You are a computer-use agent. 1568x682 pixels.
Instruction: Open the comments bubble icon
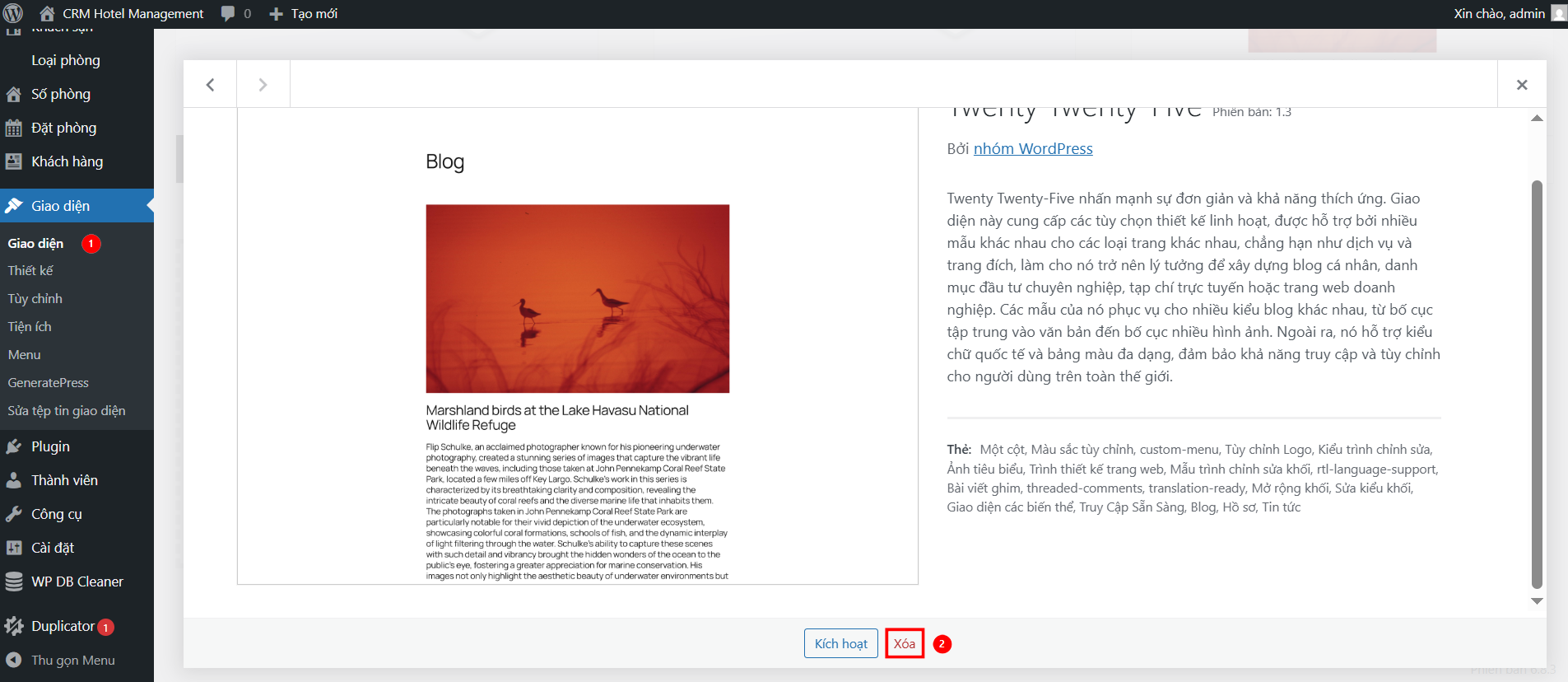[x=228, y=13]
